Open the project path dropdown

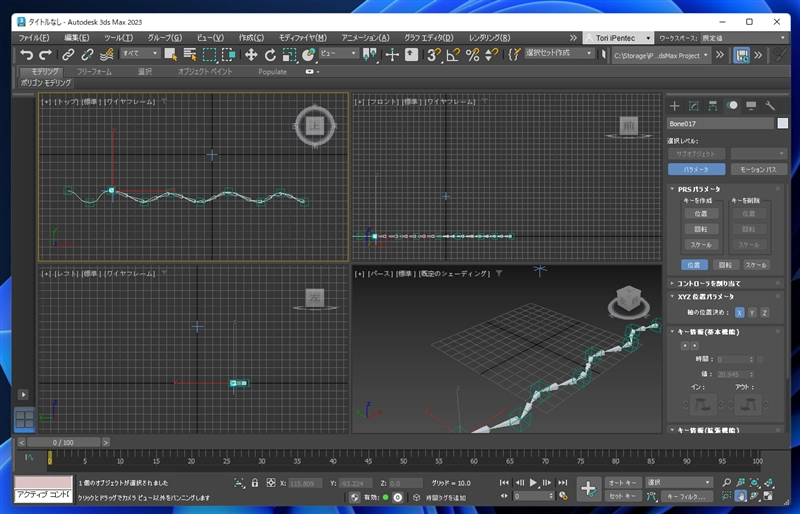pyautogui.click(x=661, y=55)
